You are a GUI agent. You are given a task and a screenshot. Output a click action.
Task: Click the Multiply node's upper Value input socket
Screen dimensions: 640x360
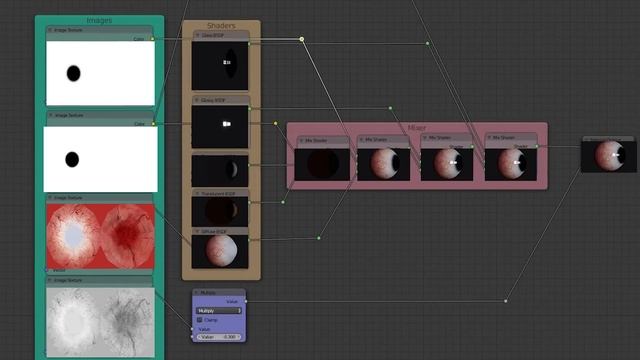pos(192,329)
